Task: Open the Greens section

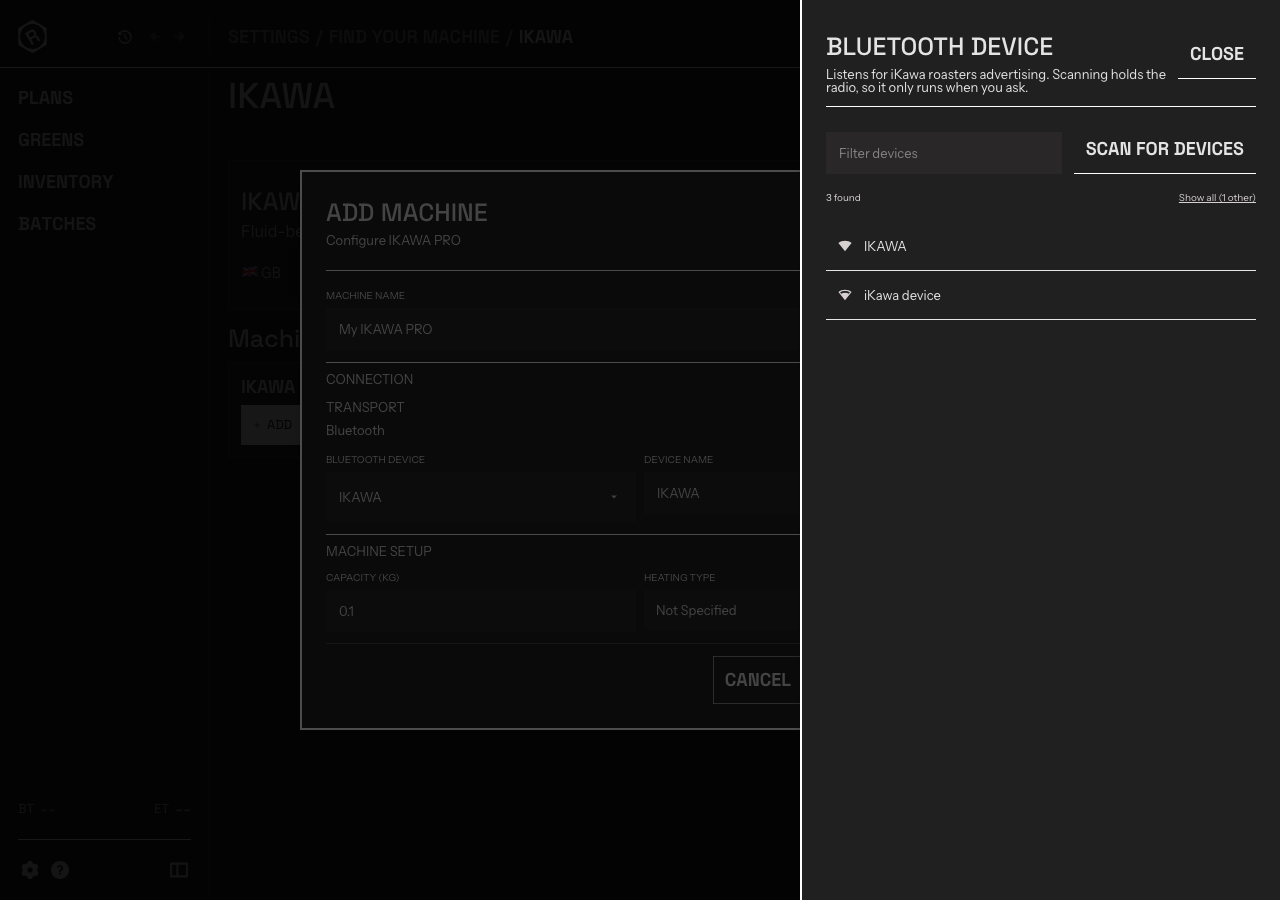Action: pos(51,139)
